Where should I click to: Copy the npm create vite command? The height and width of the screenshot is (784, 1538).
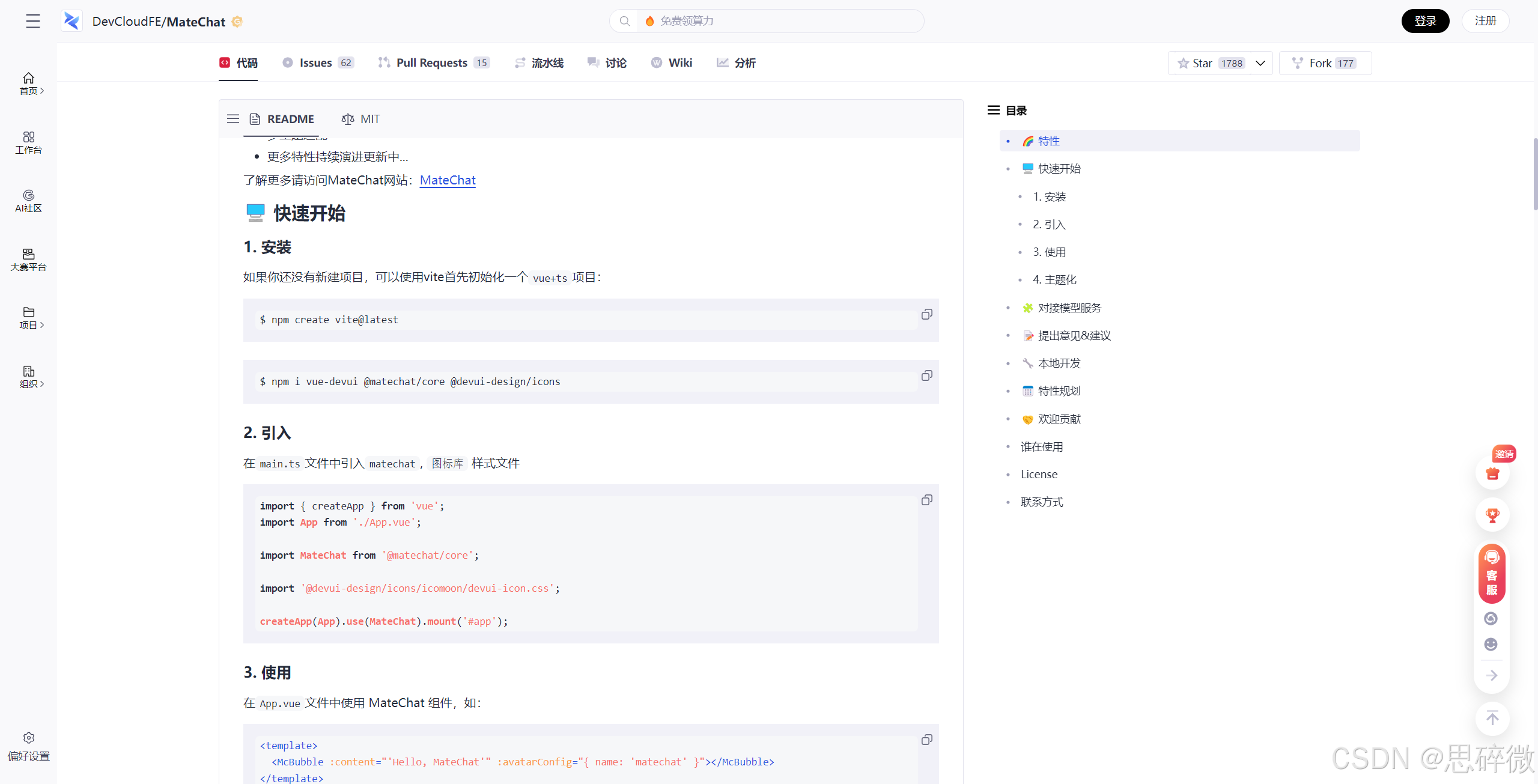pos(926,315)
